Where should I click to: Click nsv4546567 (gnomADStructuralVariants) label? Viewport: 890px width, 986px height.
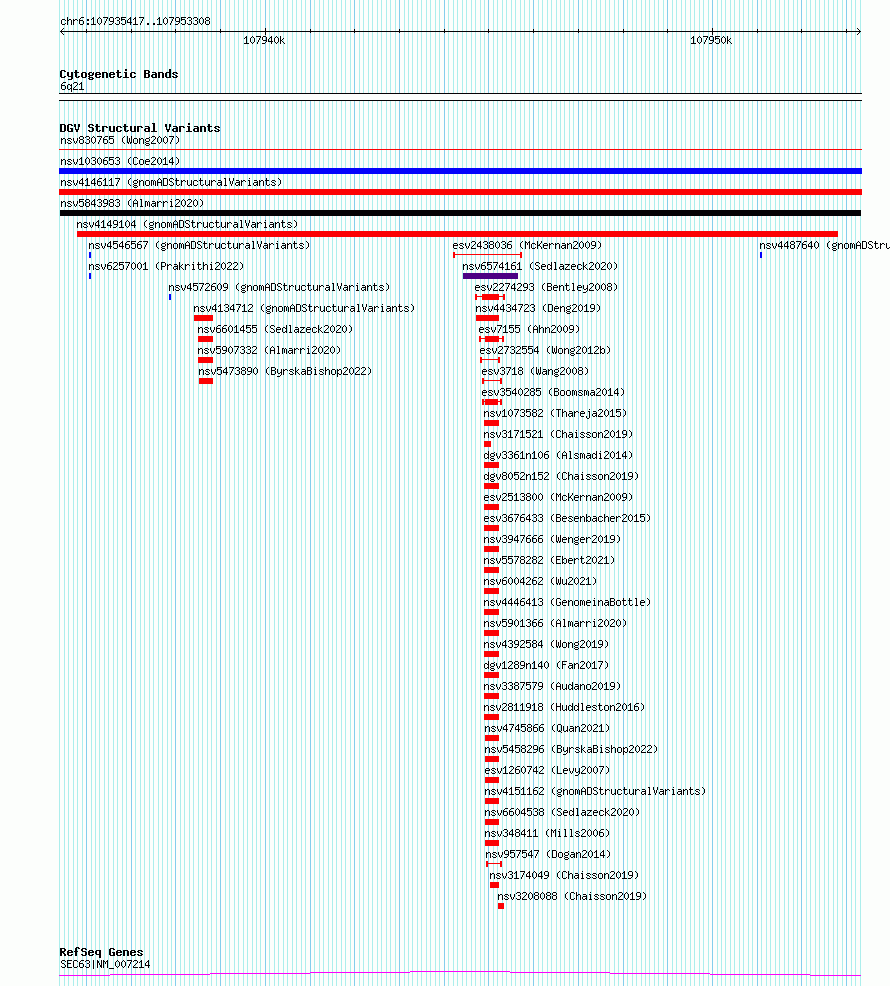[x=199, y=245]
